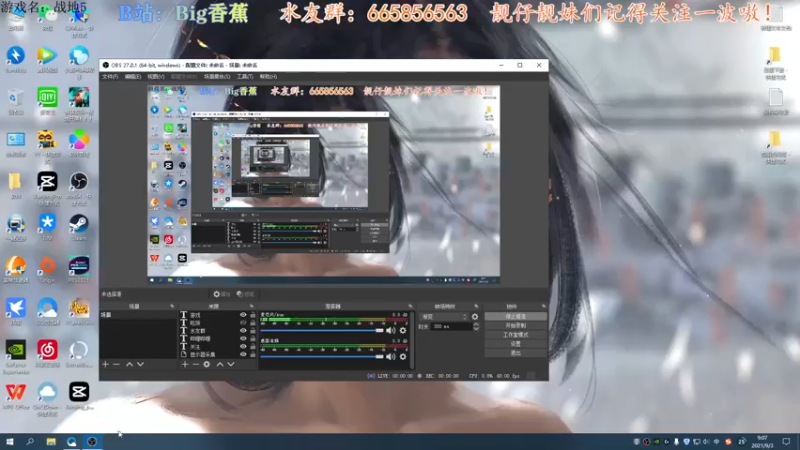Viewport: 800px width, 450px height.
Task: Adjust the 桌面音频 volume slider
Action: pyautogui.click(x=322, y=357)
